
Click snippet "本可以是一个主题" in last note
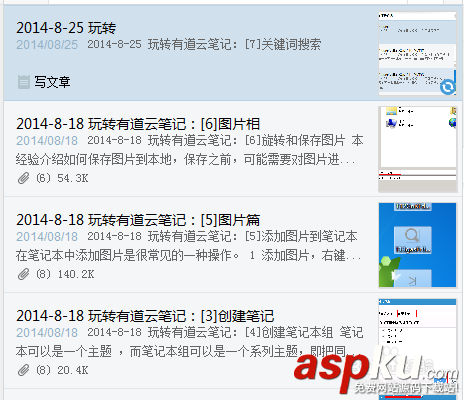pyautogui.click(x=64, y=351)
